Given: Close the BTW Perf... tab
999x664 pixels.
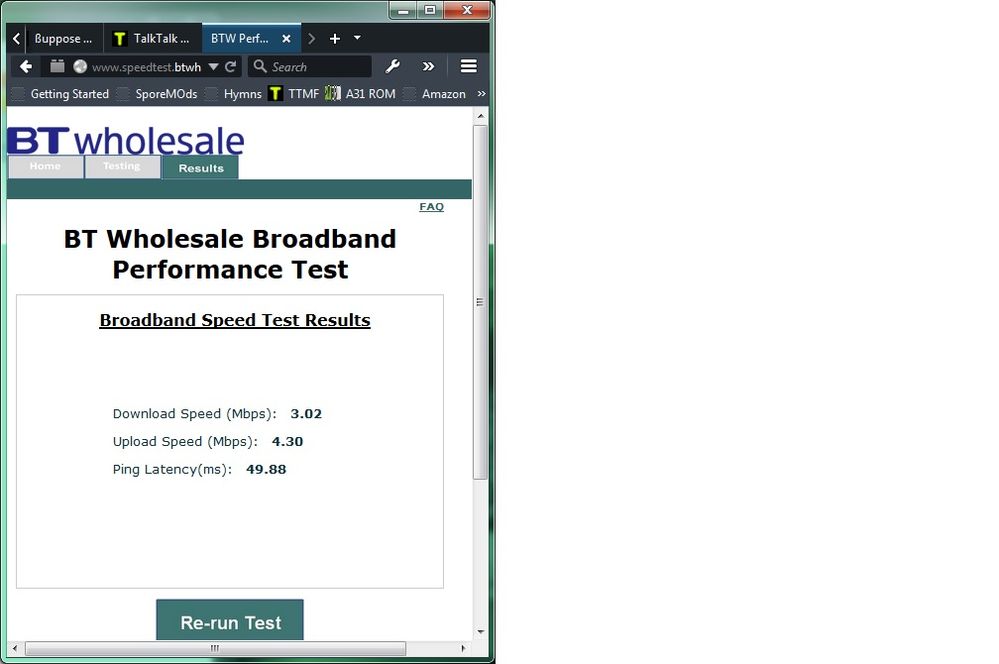Looking at the screenshot, I should 287,39.
